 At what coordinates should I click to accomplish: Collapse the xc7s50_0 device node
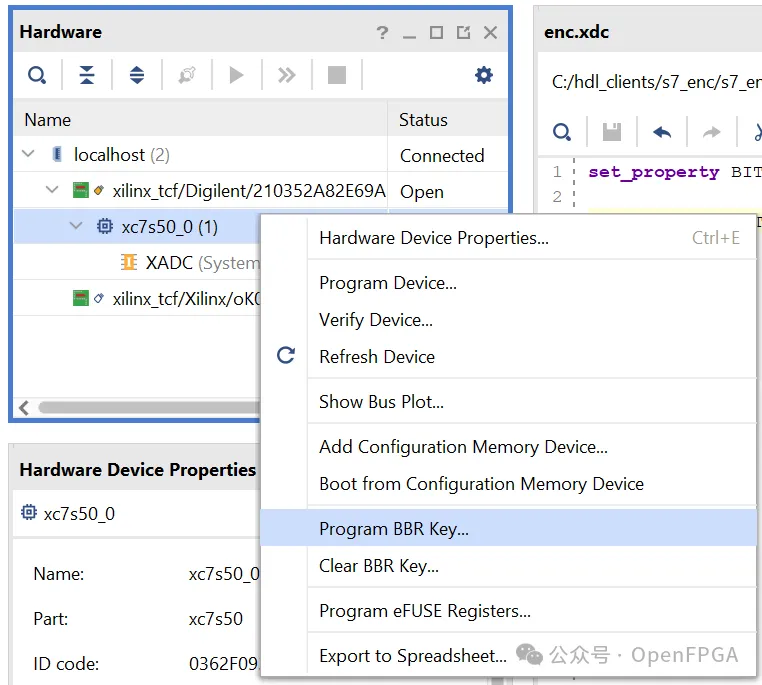pyautogui.click(x=76, y=226)
